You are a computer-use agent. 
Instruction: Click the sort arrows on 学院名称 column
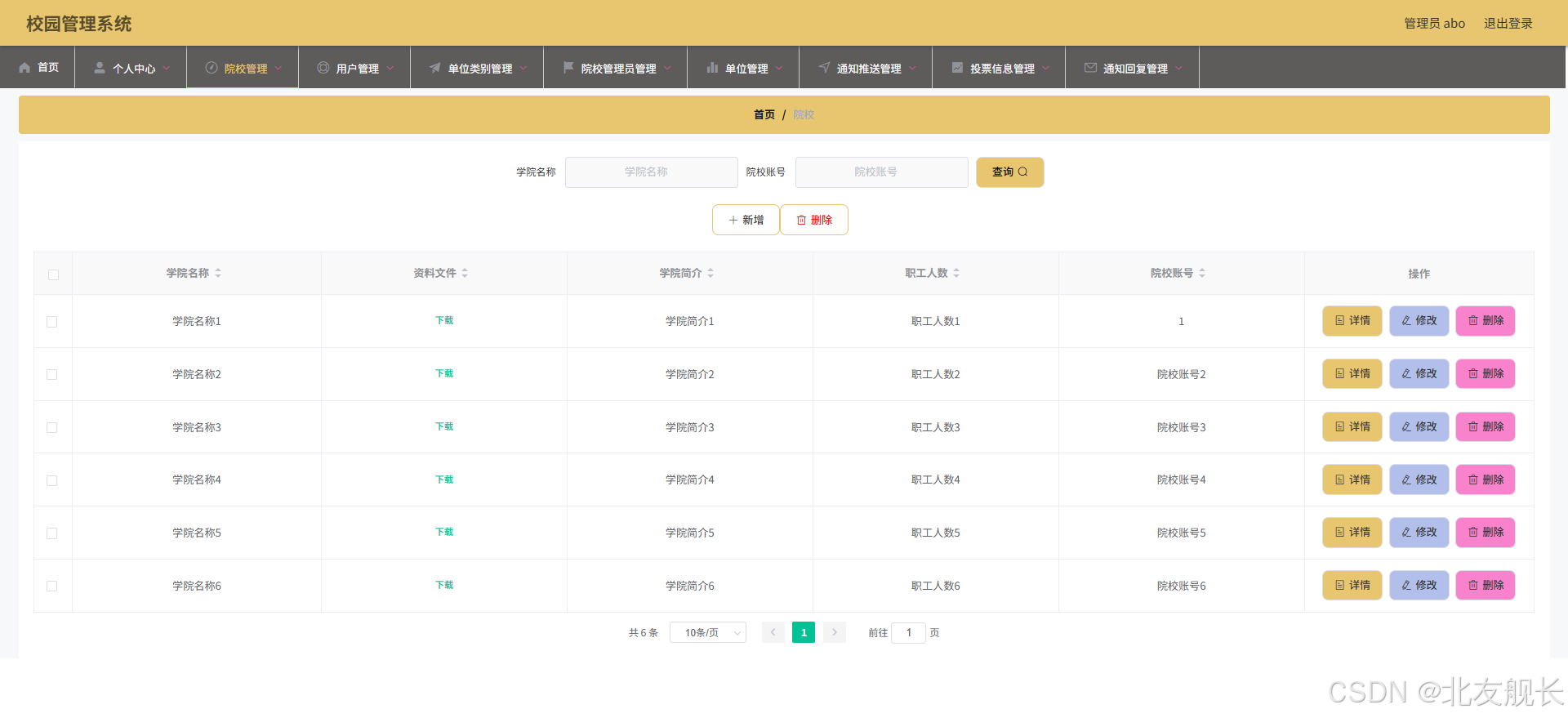[x=218, y=273]
